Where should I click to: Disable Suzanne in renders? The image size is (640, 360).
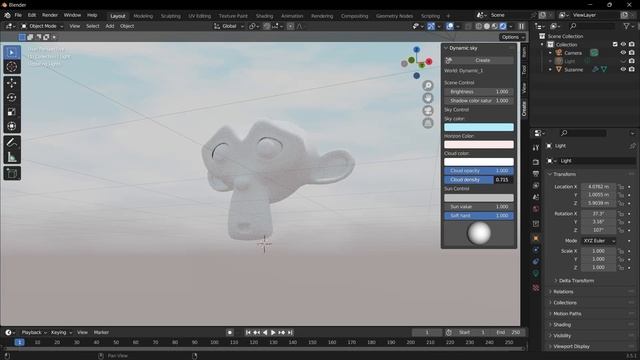point(631,69)
